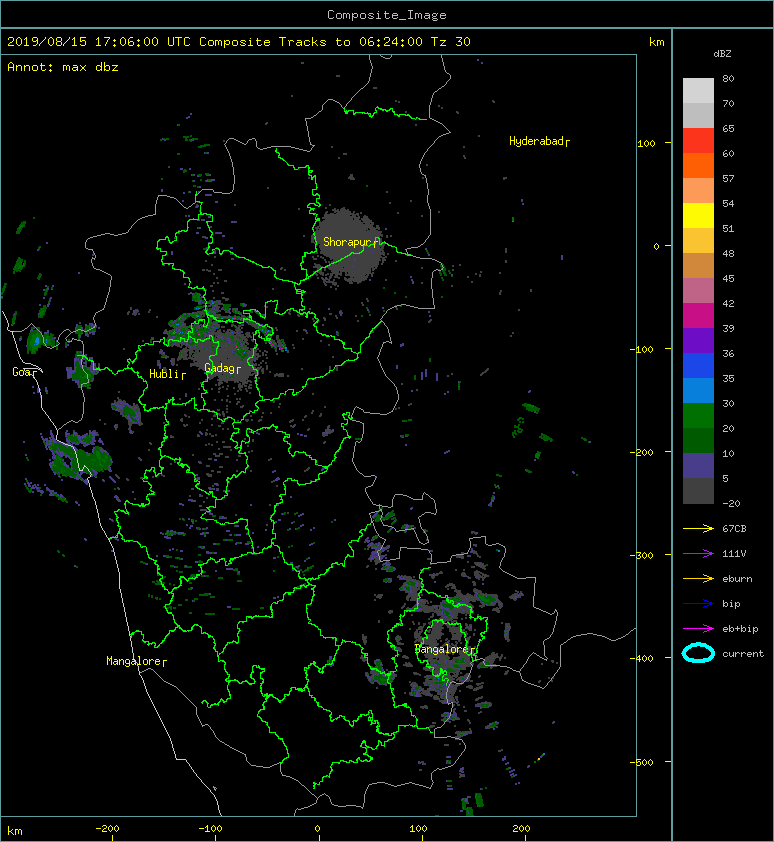Click the 67CB legend label
Viewport: 774px width, 842px height.
pos(734,529)
